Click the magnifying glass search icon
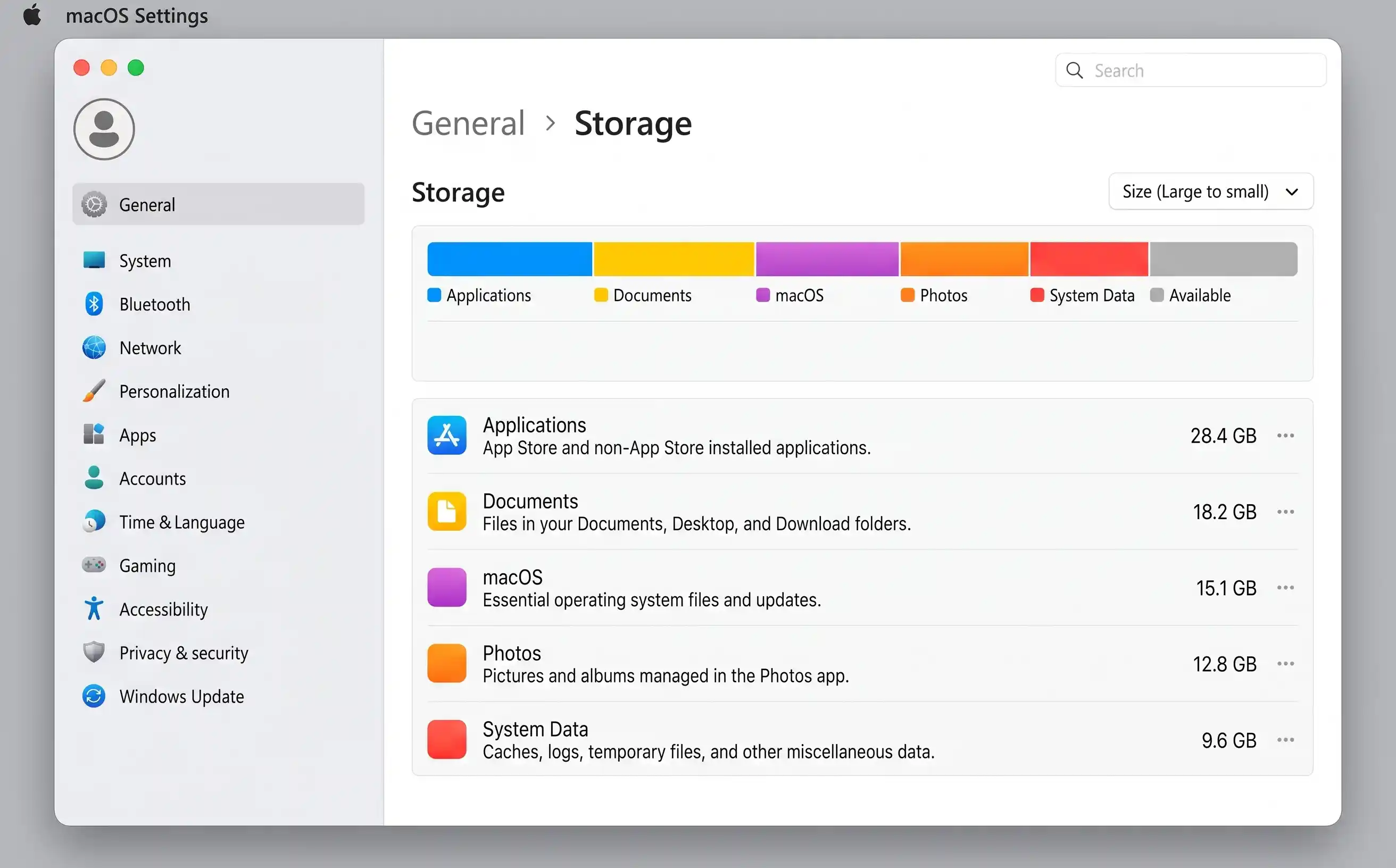Screen dimensions: 1396x868 (x=1075, y=70)
